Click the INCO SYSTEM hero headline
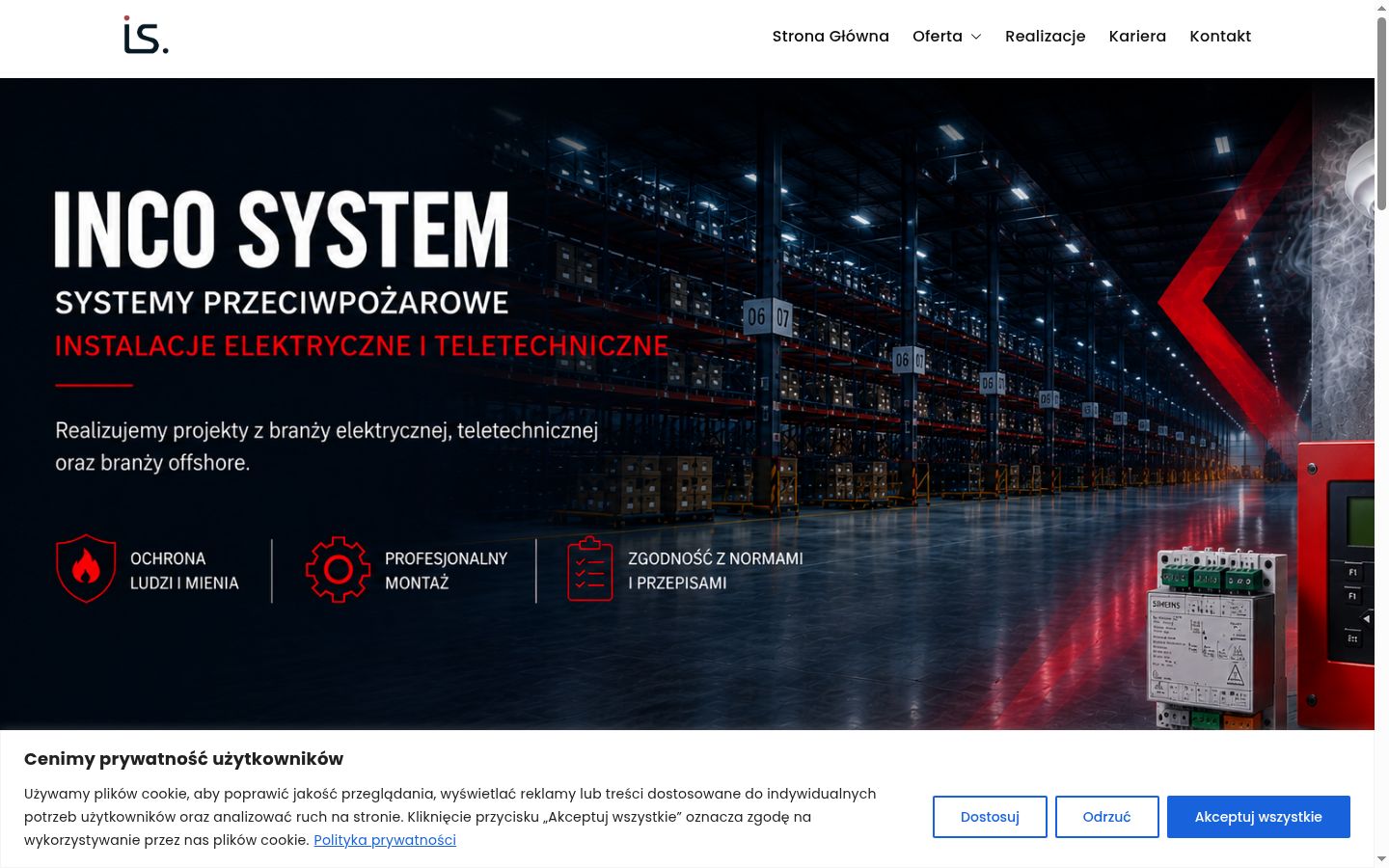The width and height of the screenshot is (1389, 868). click(282, 229)
